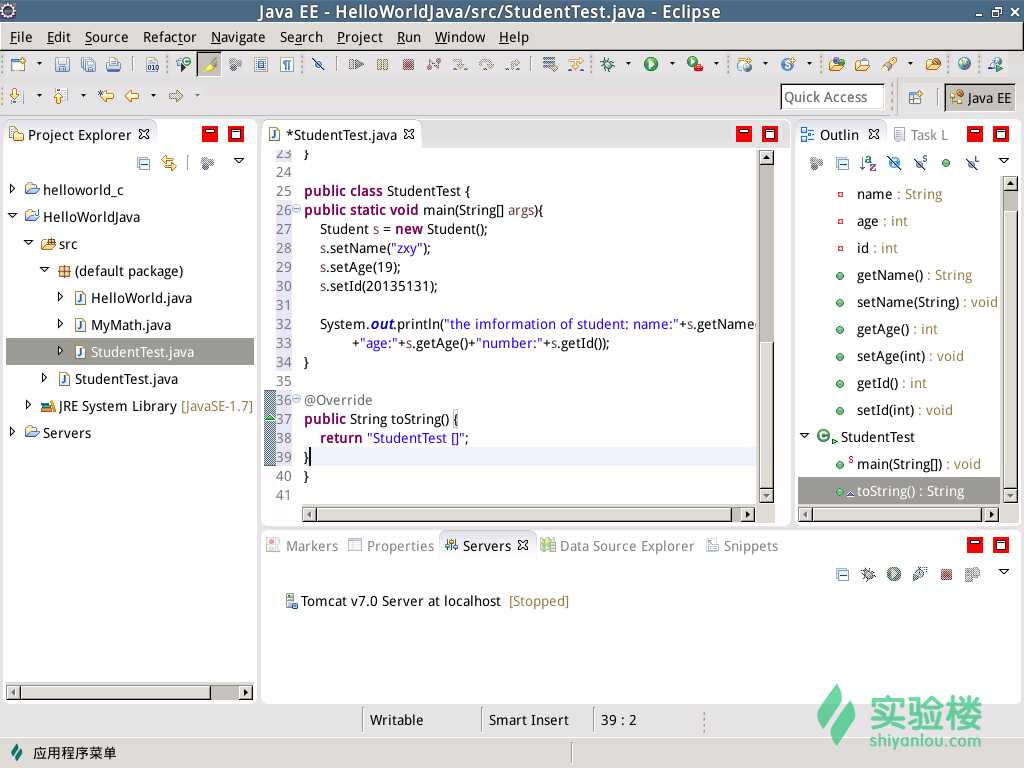Select the Tomcat v7.0 Server entry
This screenshot has height=768, width=1024.
tap(427, 601)
